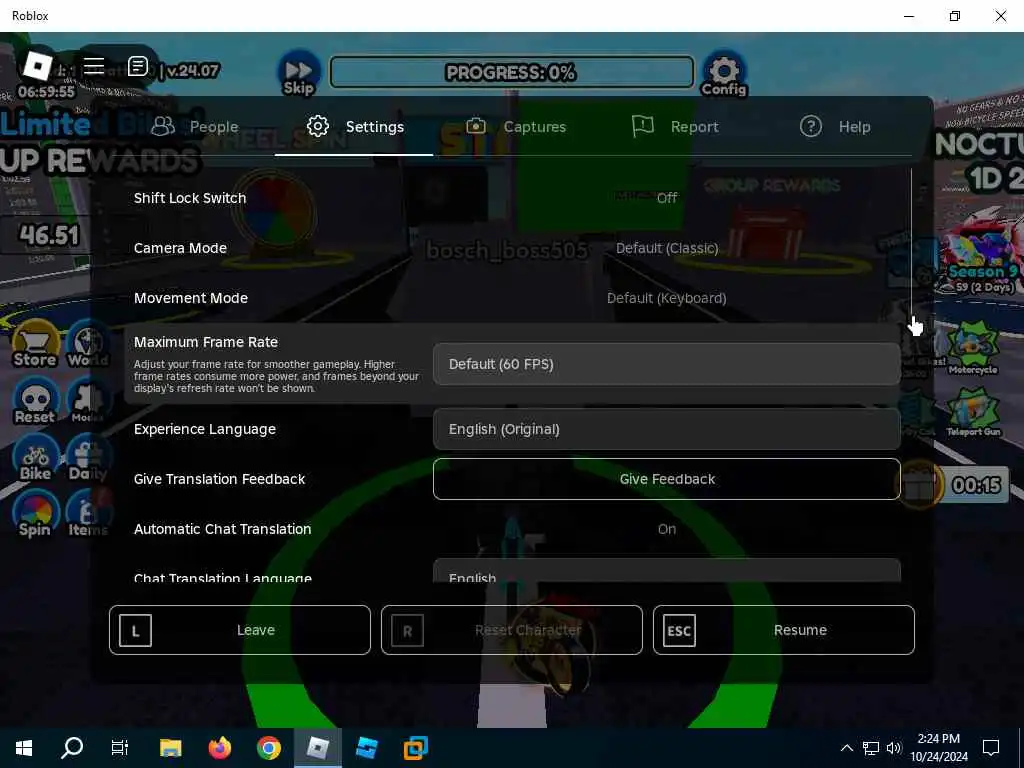The image size is (1024, 768).
Task: Click the Skip fast-forward icon
Action: pos(299,74)
